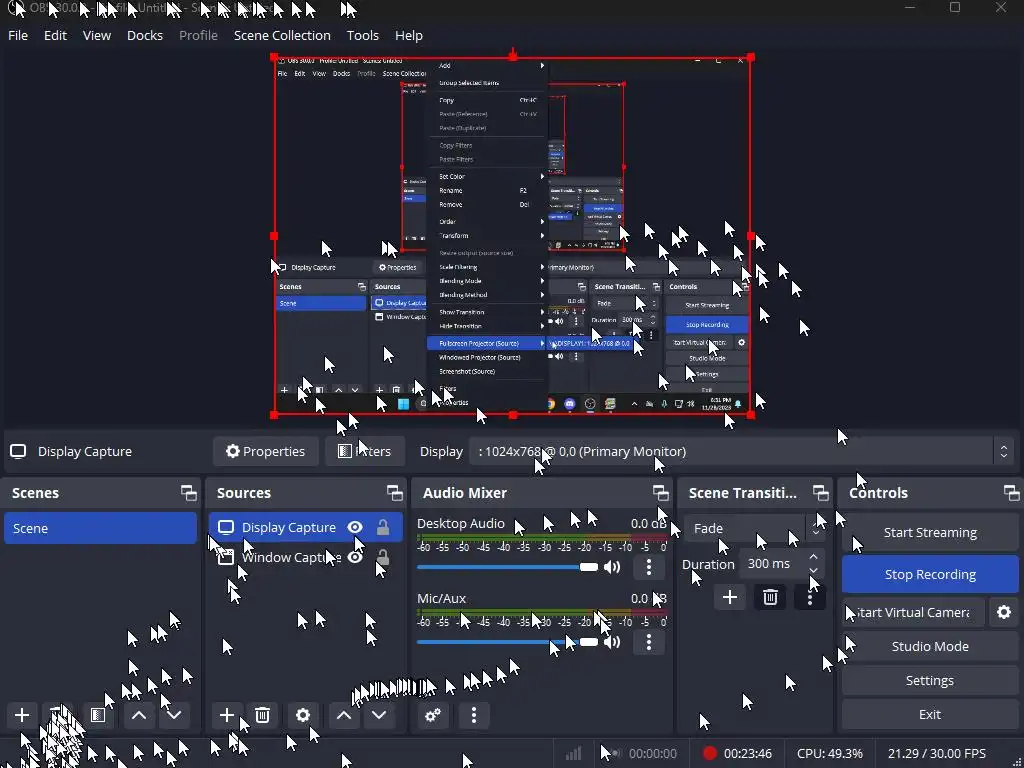Open the Tools menu
Viewport: 1024px width, 768px height.
[362, 35]
